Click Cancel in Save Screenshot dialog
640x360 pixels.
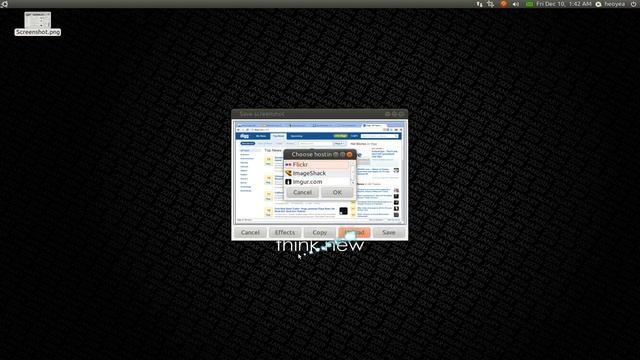coord(250,232)
